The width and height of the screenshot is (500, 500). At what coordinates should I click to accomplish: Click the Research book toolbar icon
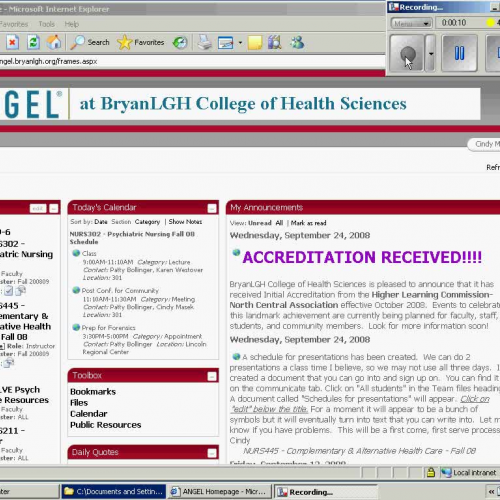click(x=275, y=42)
